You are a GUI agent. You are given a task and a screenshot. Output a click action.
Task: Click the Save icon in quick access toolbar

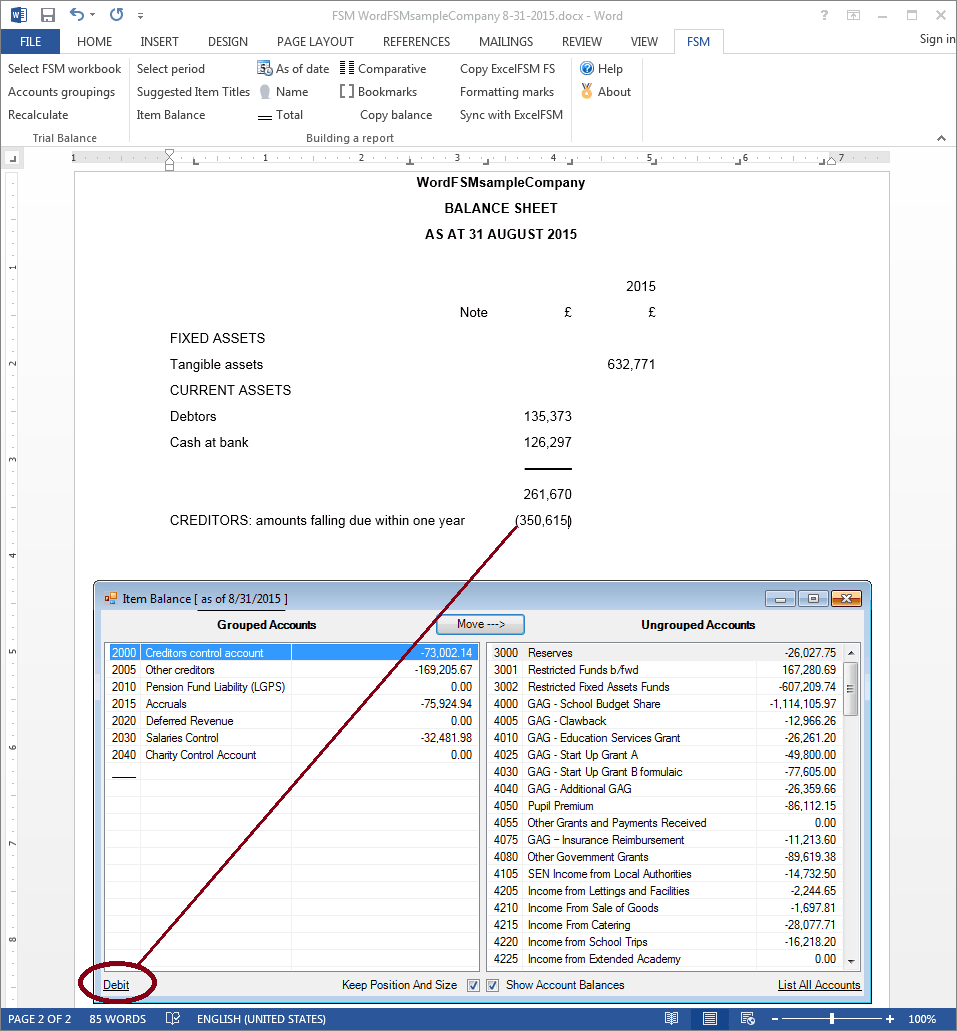click(47, 15)
